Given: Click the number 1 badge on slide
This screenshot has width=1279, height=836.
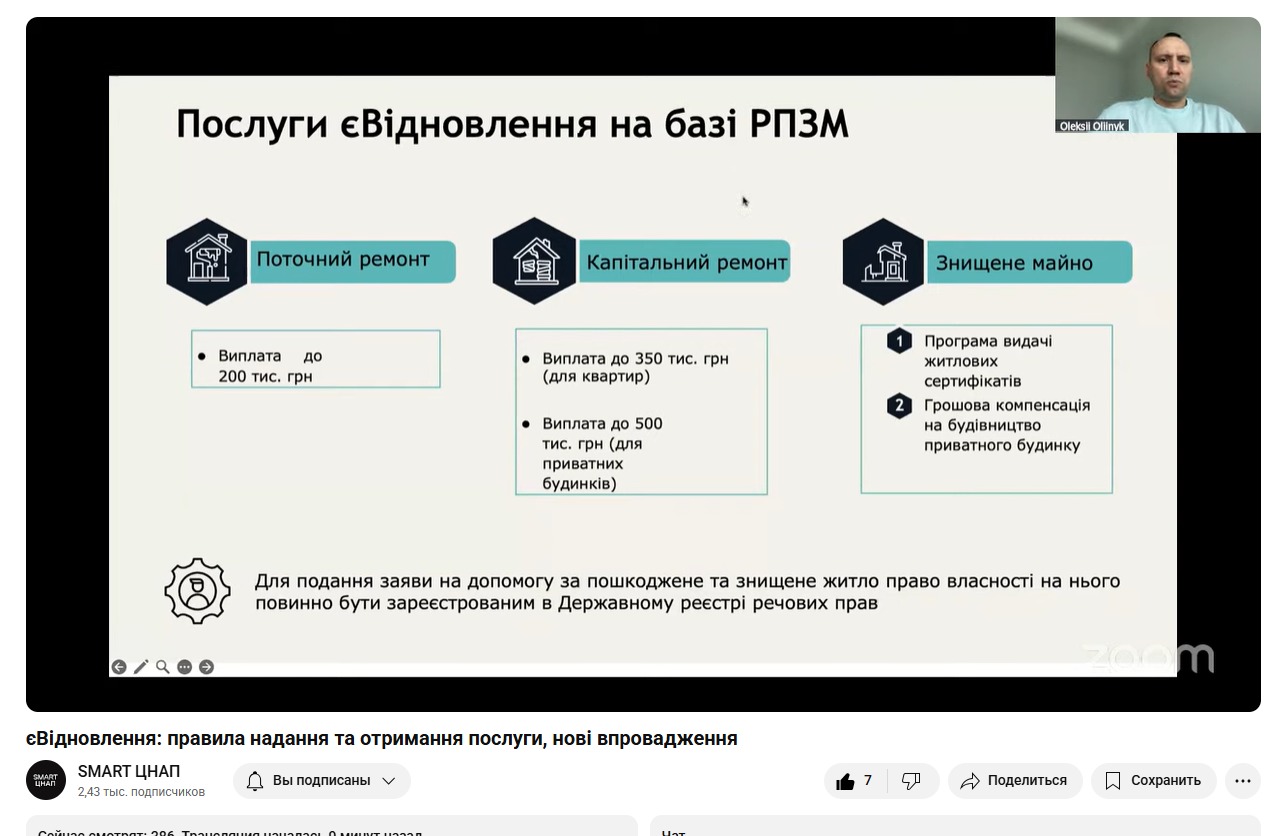Looking at the screenshot, I should click(x=899, y=341).
